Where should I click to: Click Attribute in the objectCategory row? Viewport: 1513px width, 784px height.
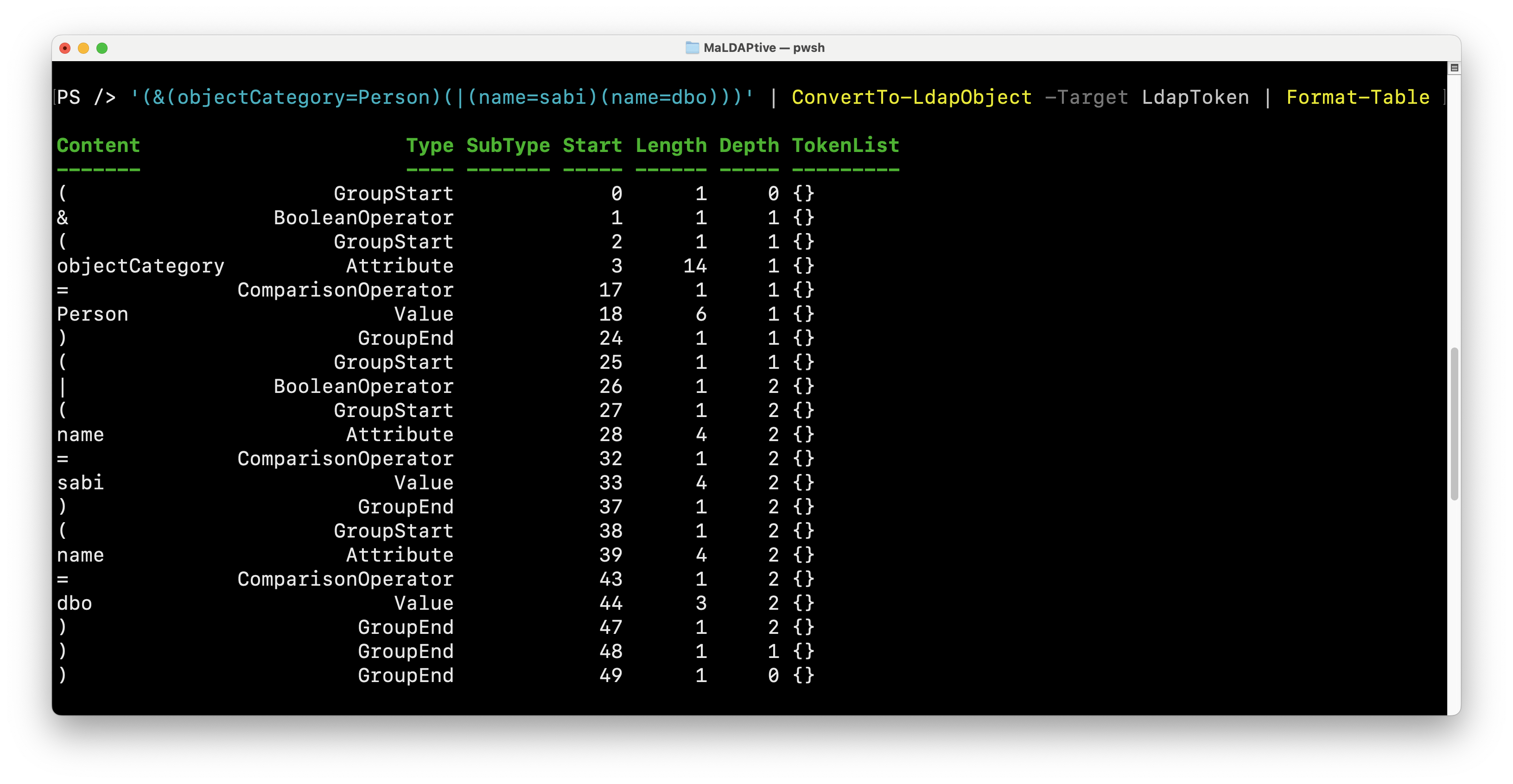coord(400,266)
